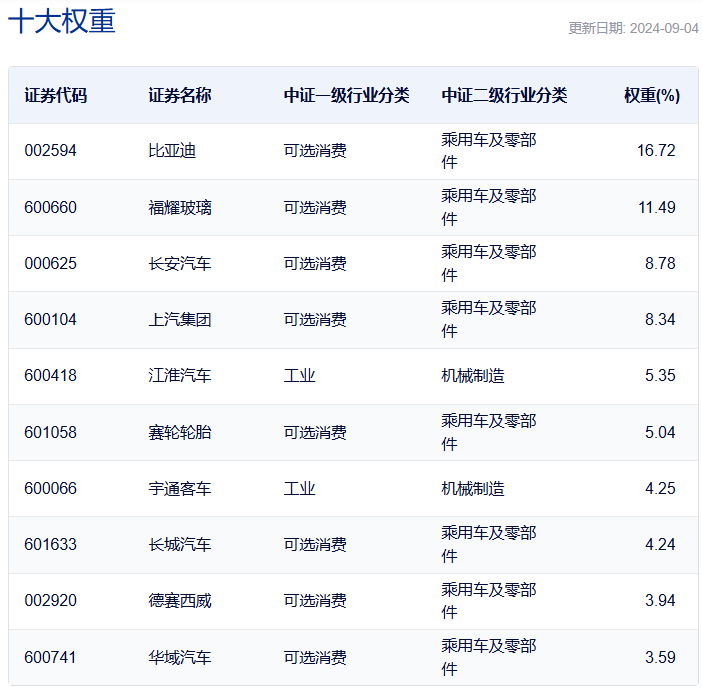Select security code 600104
Viewport: 703px width, 696px height.
[51, 320]
